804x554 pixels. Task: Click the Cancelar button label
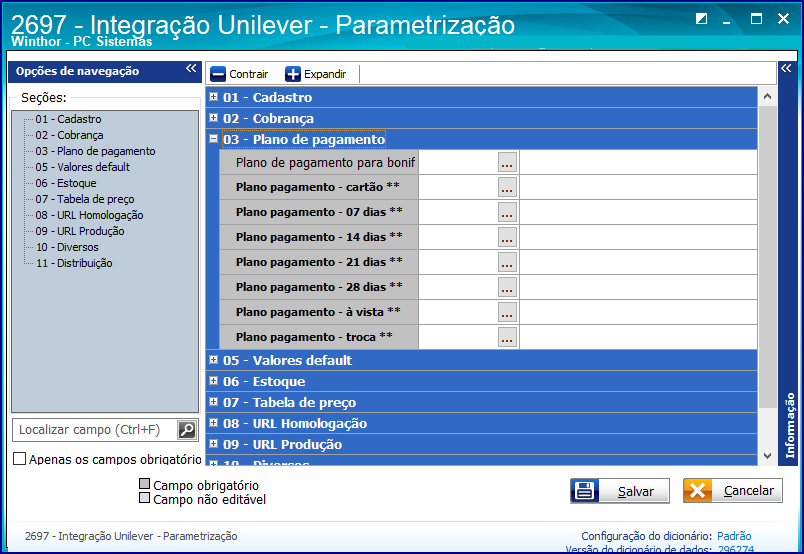748,491
